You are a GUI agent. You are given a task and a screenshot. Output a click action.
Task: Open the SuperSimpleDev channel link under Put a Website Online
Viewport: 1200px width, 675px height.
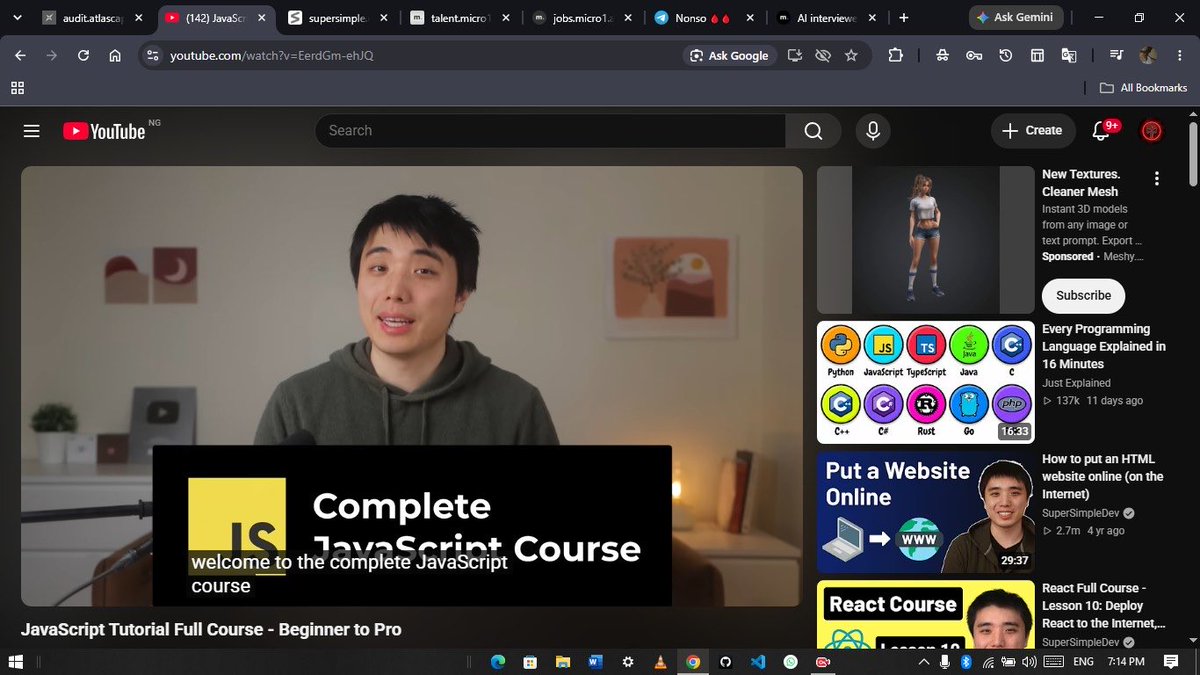click(x=1080, y=513)
